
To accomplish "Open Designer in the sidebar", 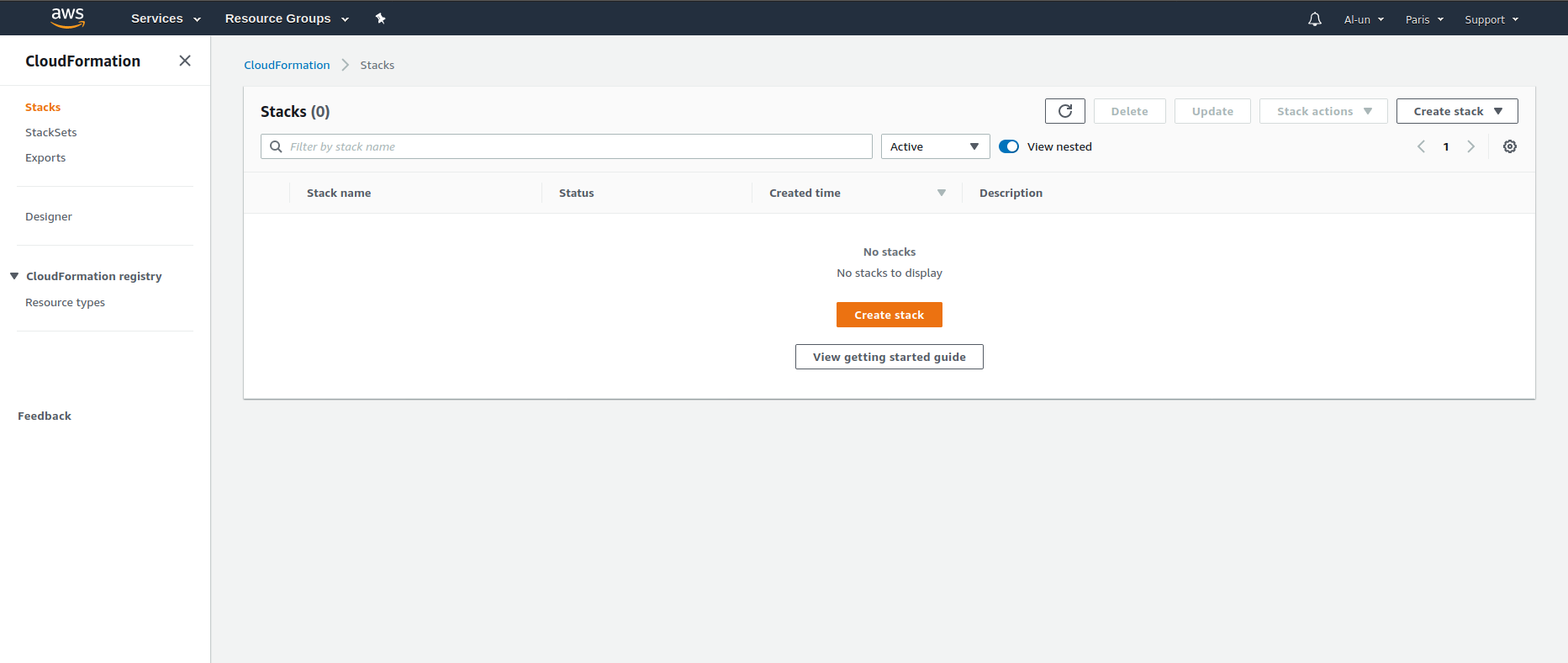I will (x=49, y=216).
